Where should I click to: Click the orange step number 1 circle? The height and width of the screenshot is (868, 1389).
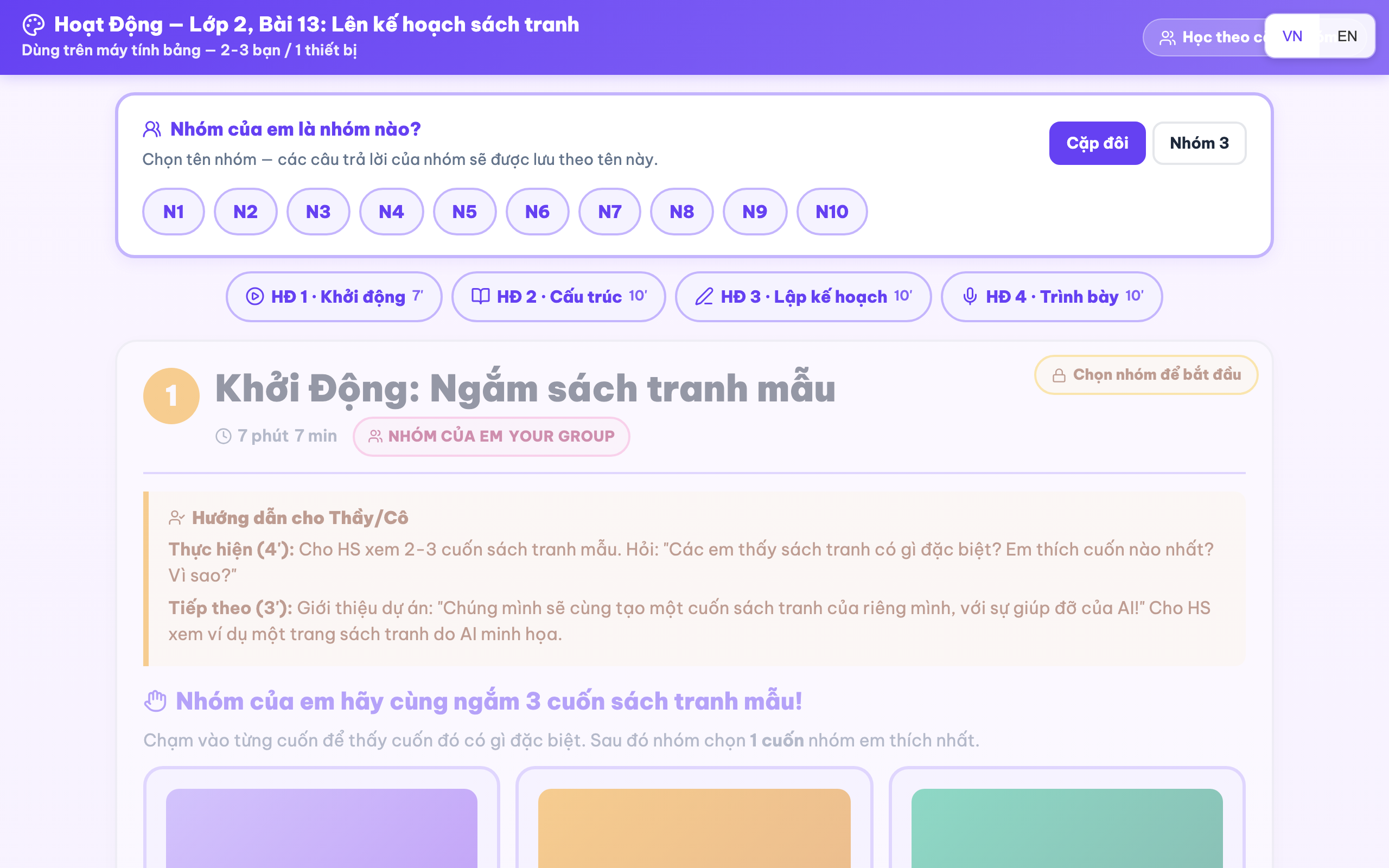tap(171, 396)
